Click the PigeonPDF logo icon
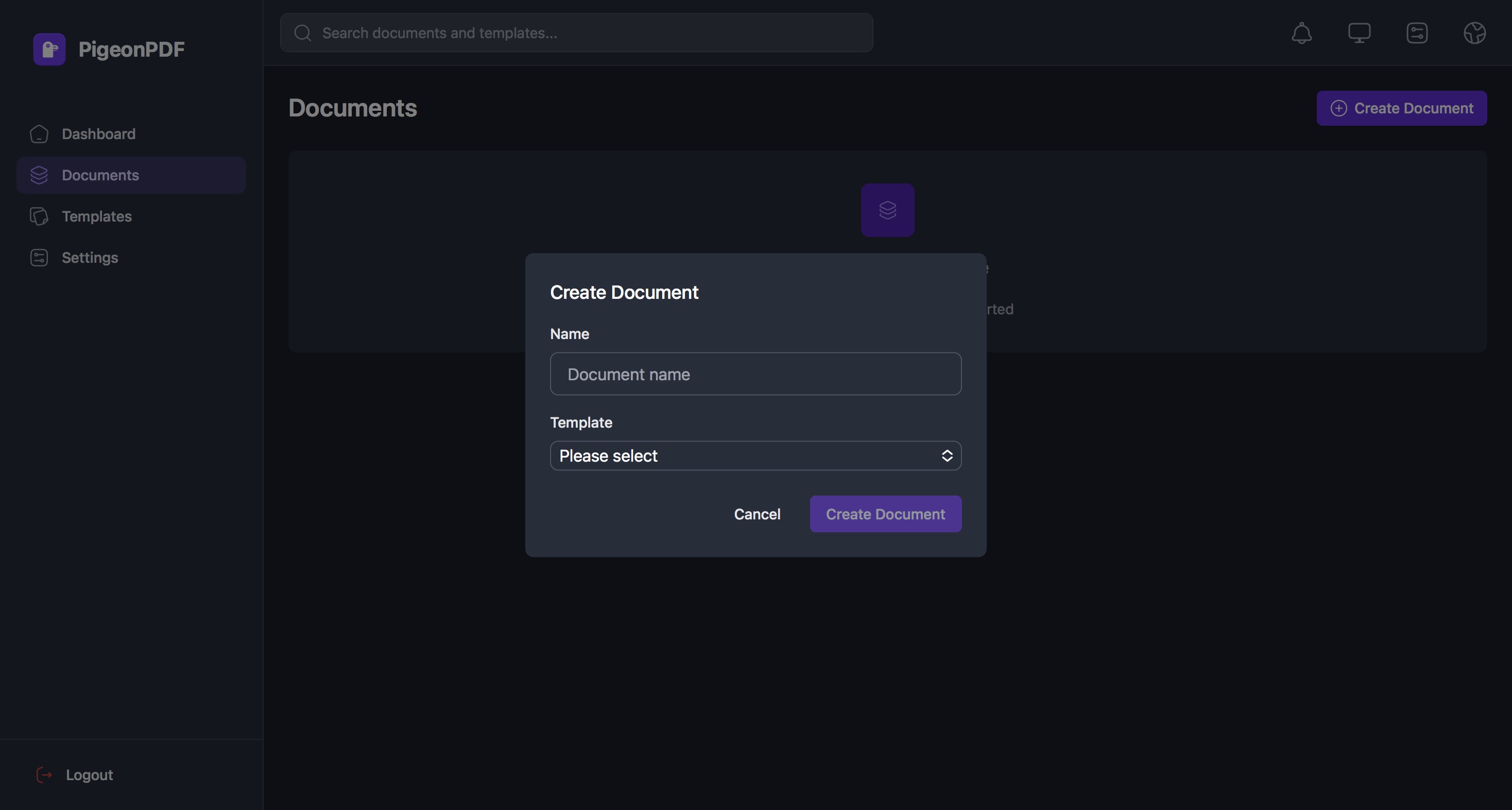Screen dimensions: 1512x810 49,49
